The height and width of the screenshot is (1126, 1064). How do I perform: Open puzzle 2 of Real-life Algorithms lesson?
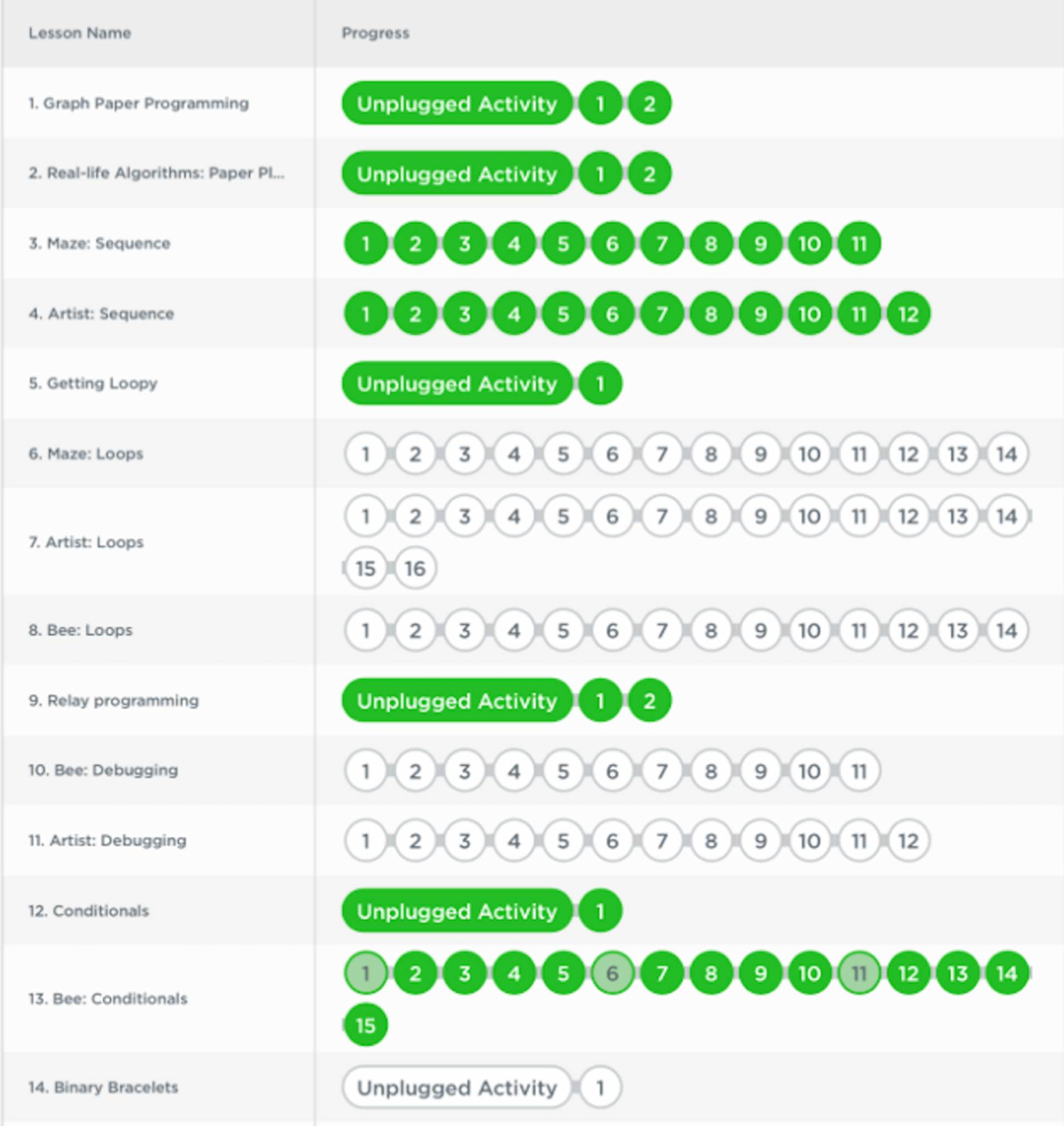pos(649,174)
